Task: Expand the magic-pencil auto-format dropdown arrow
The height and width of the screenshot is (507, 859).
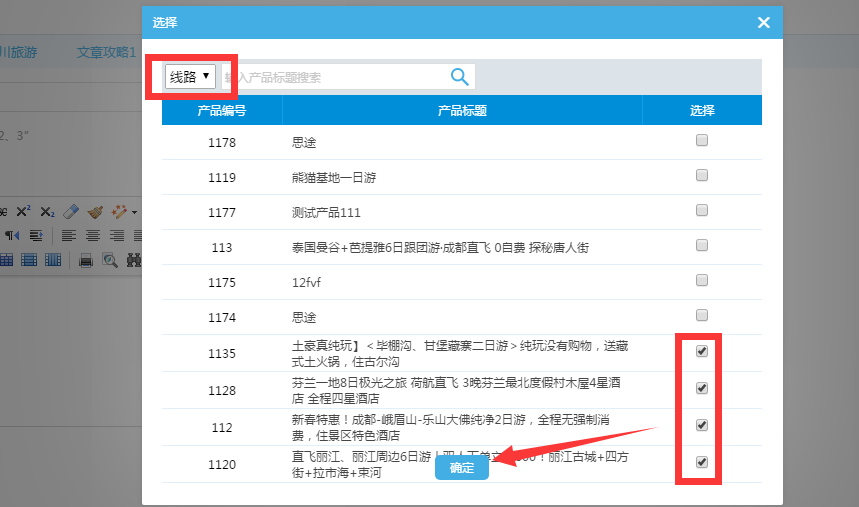Action: [134, 212]
